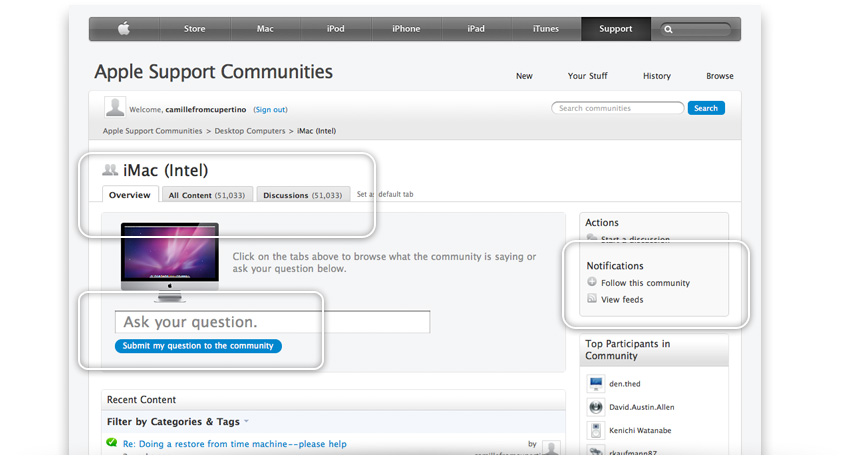Open the iPod section

tap(336, 29)
